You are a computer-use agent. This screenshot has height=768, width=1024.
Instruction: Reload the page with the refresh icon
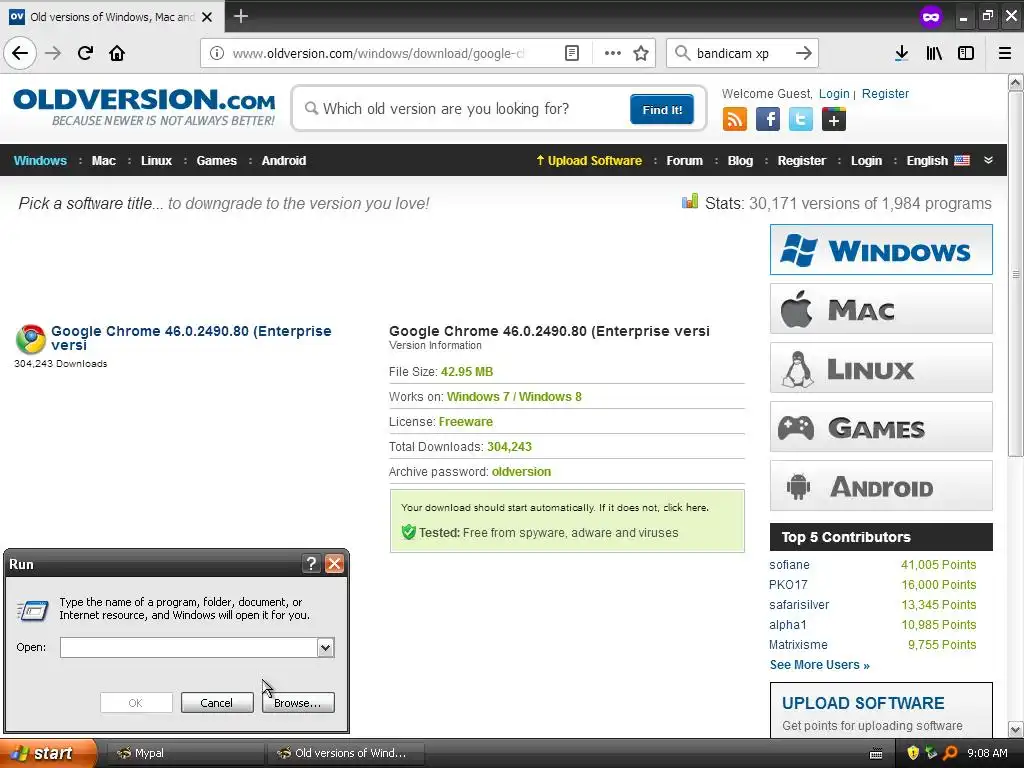[x=85, y=53]
